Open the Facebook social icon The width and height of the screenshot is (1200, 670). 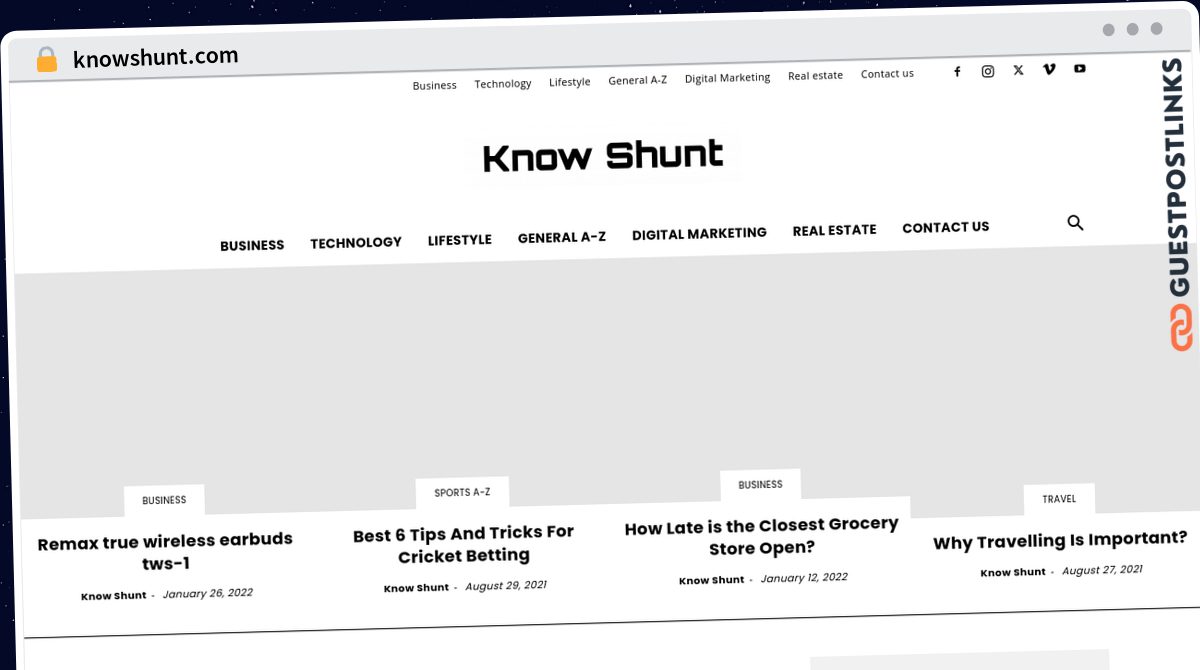(x=957, y=72)
